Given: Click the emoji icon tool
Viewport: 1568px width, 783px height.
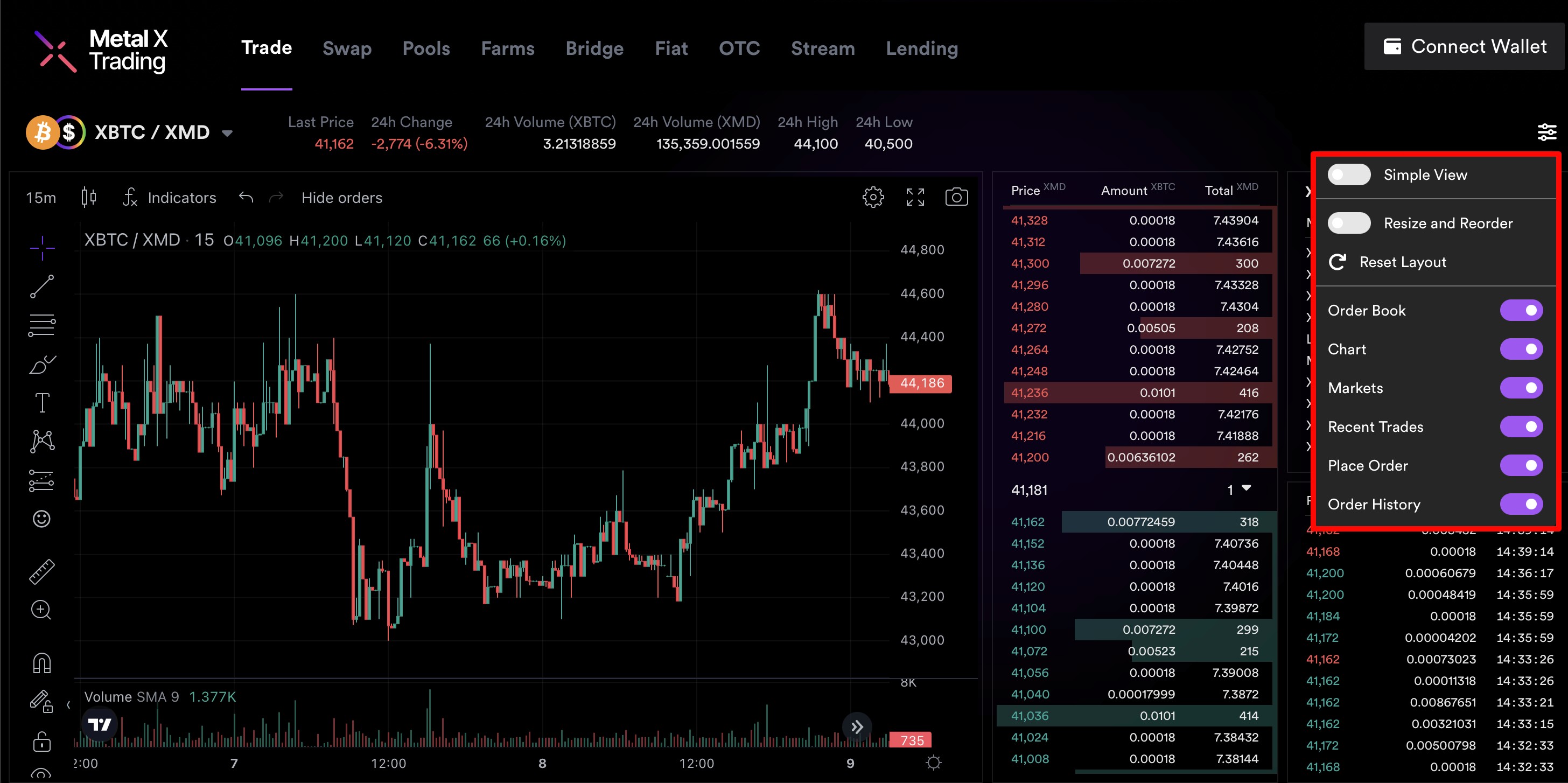Looking at the screenshot, I should click(42, 519).
